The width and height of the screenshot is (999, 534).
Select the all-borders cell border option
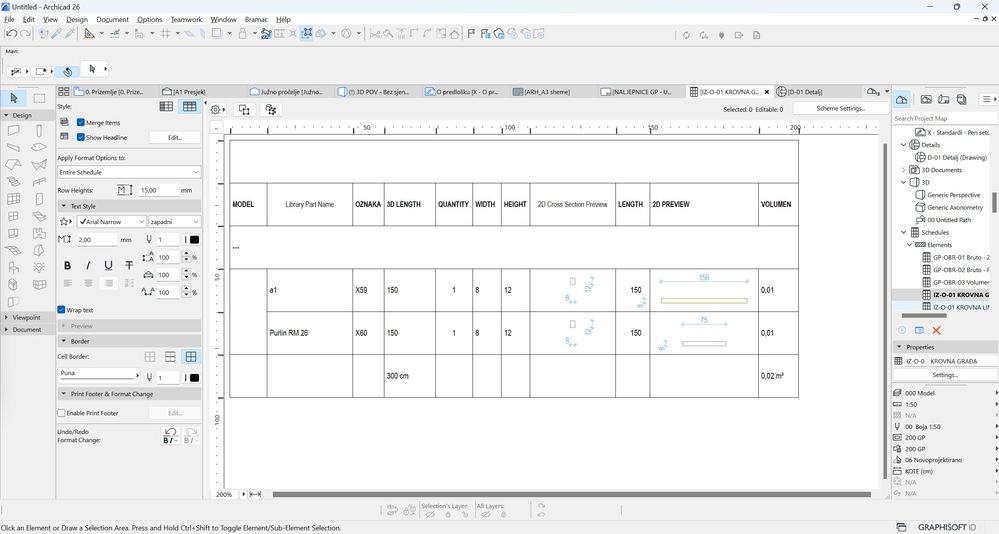coord(190,357)
